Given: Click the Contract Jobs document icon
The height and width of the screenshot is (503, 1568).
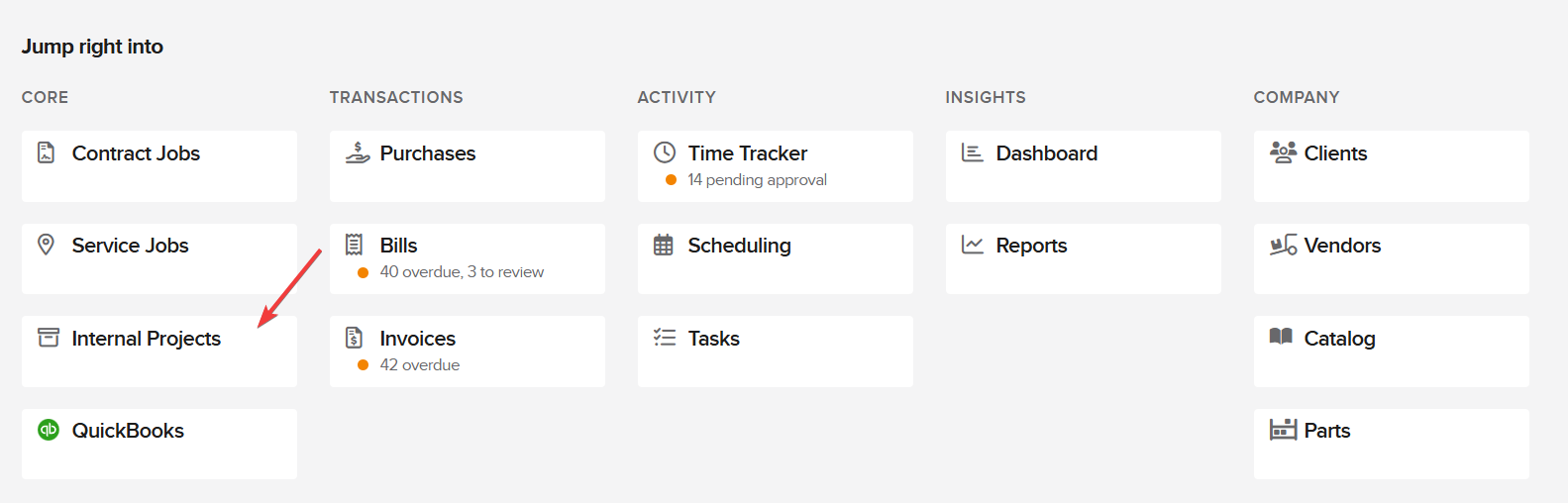Looking at the screenshot, I should point(46,152).
